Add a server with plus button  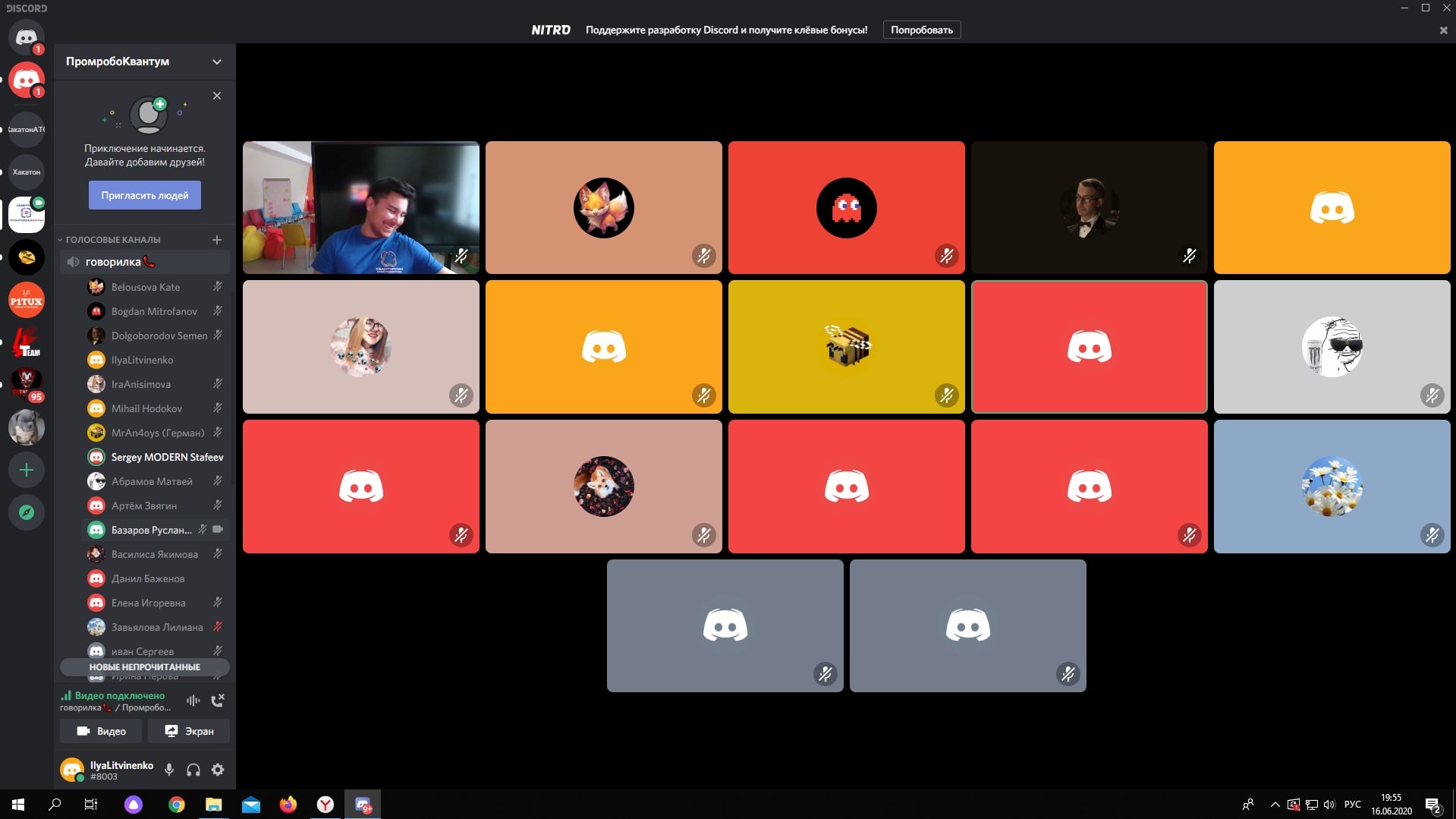tap(27, 470)
